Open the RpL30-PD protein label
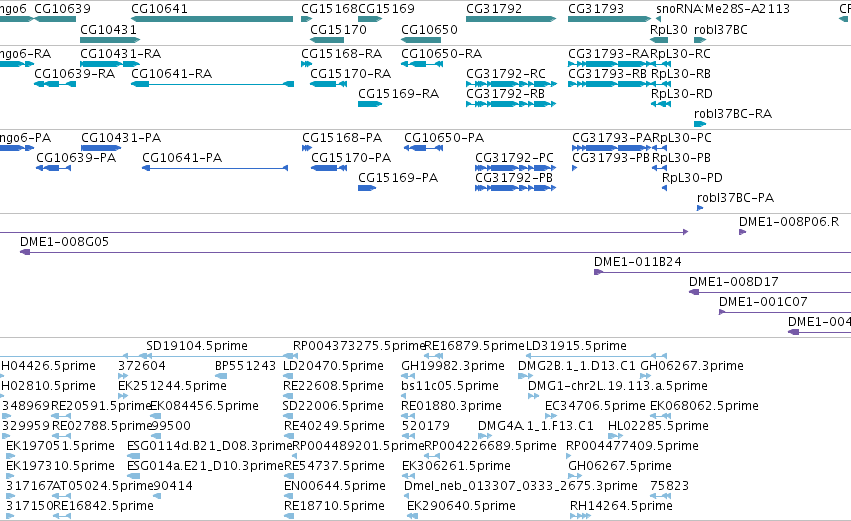The width and height of the screenshot is (851, 521). click(x=692, y=178)
